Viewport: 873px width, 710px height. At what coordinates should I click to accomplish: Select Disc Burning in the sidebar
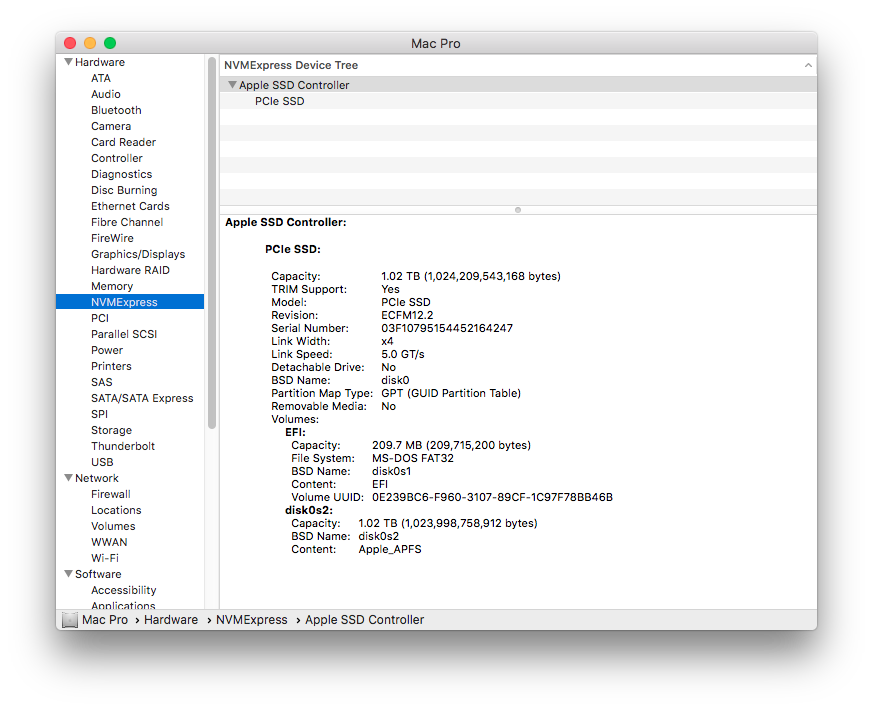[124, 190]
